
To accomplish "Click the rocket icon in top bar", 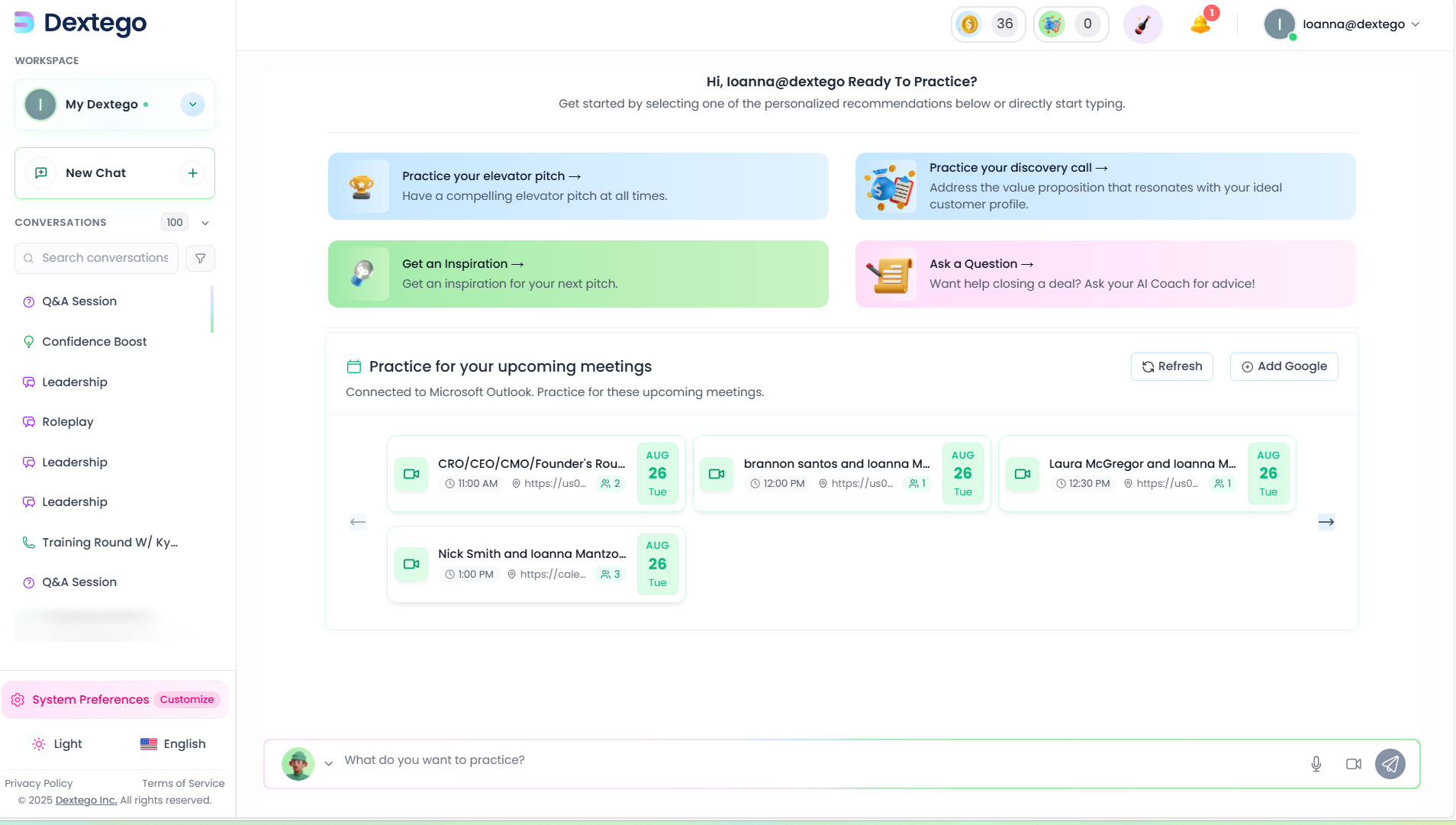I will click(x=1142, y=24).
